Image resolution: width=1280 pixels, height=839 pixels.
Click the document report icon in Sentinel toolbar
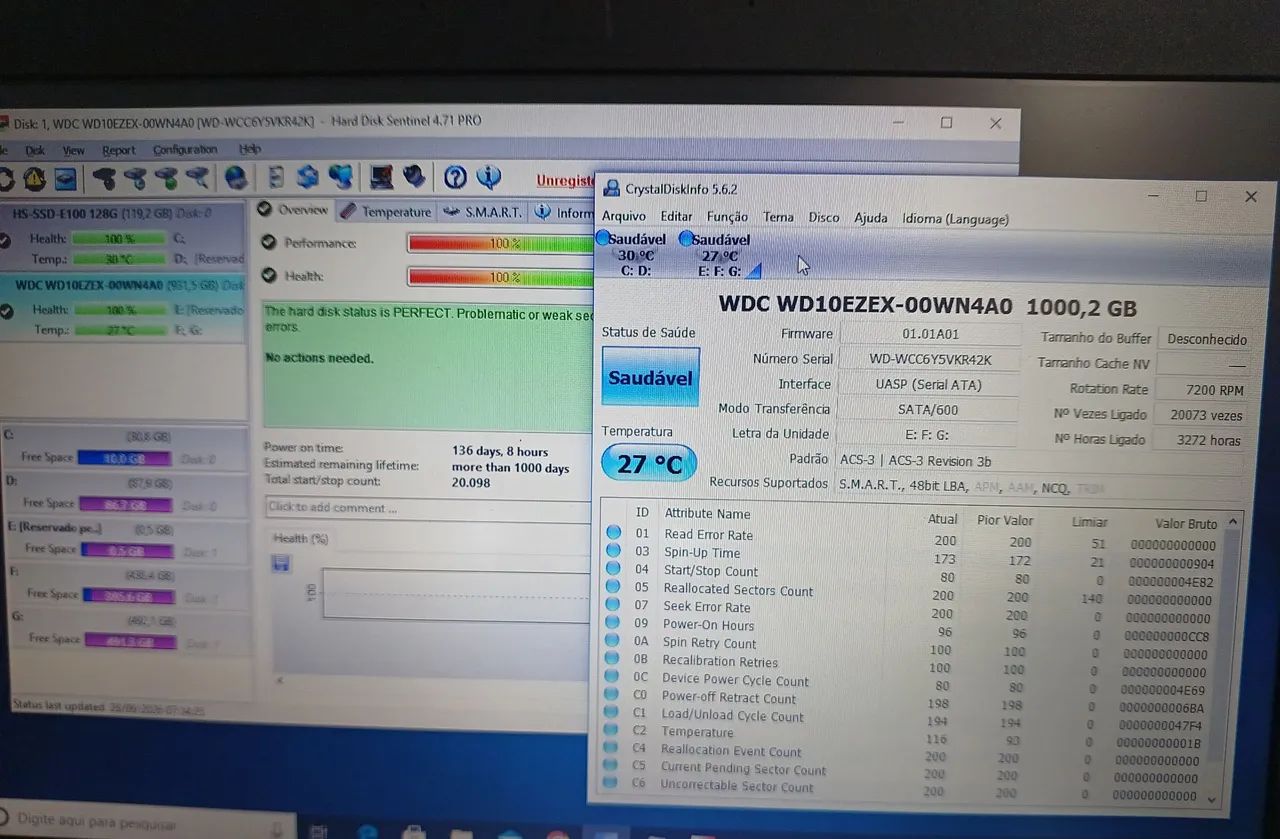click(x=276, y=178)
